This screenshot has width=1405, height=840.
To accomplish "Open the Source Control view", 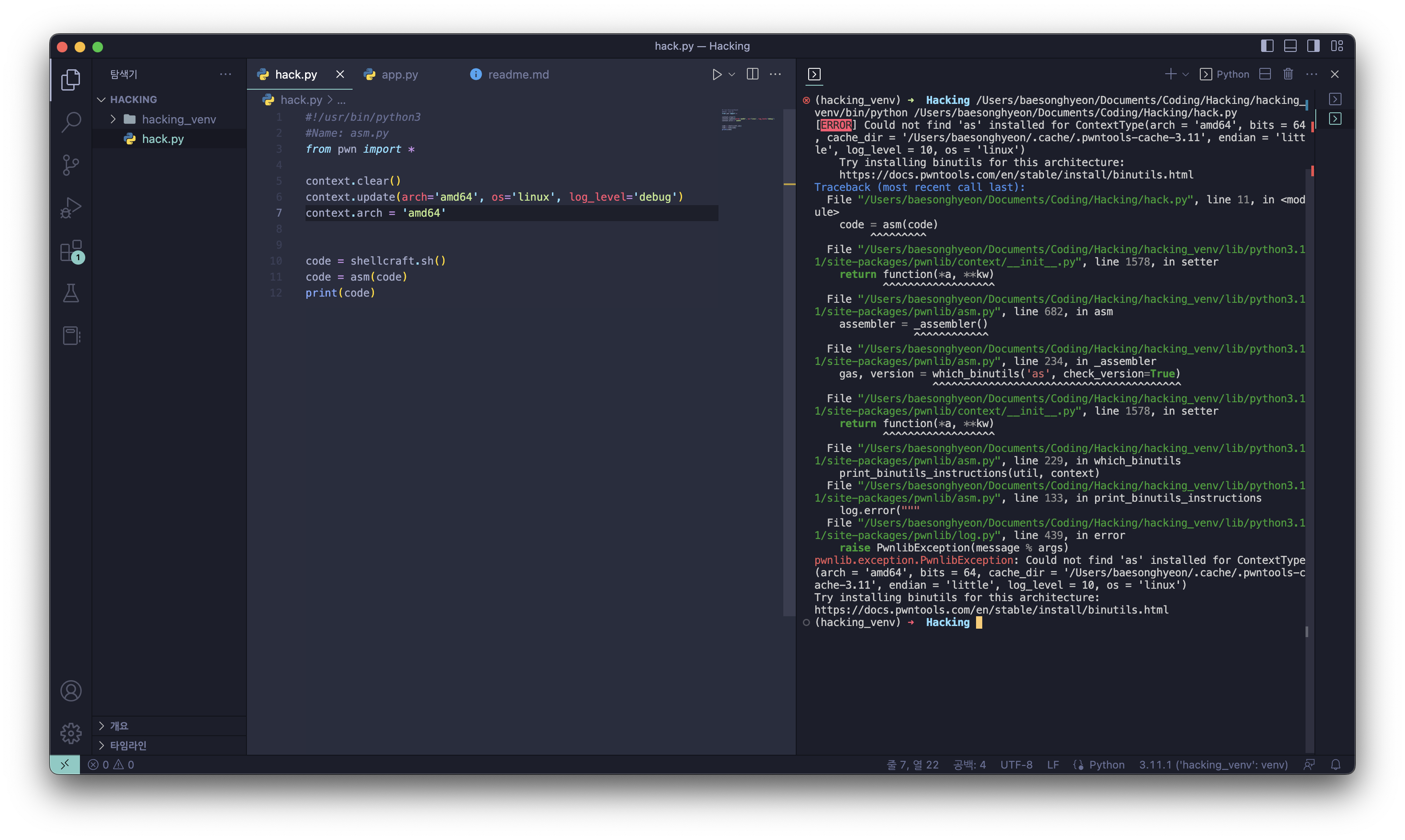I will point(71,165).
